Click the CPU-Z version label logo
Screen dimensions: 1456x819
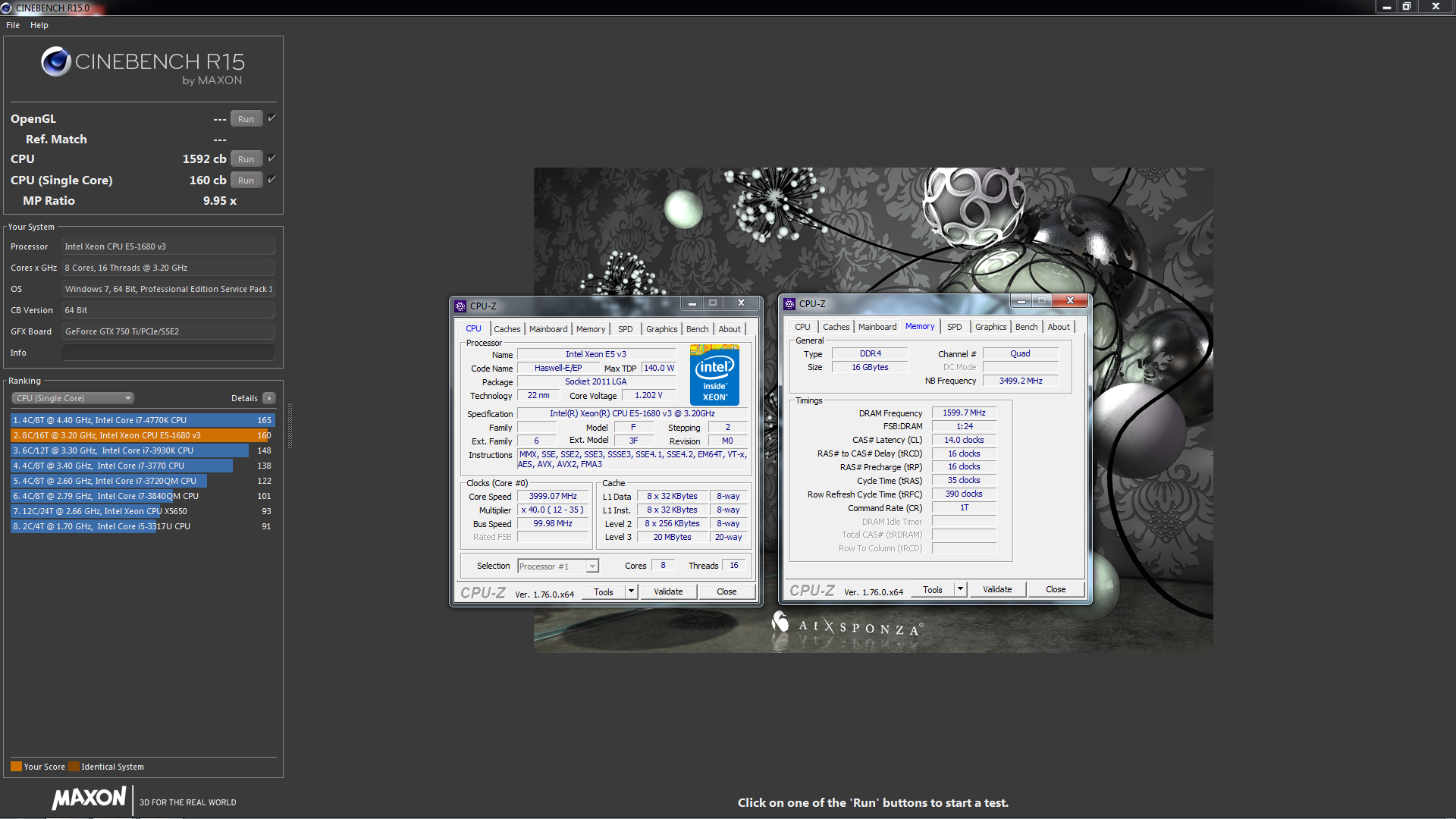pos(483,592)
